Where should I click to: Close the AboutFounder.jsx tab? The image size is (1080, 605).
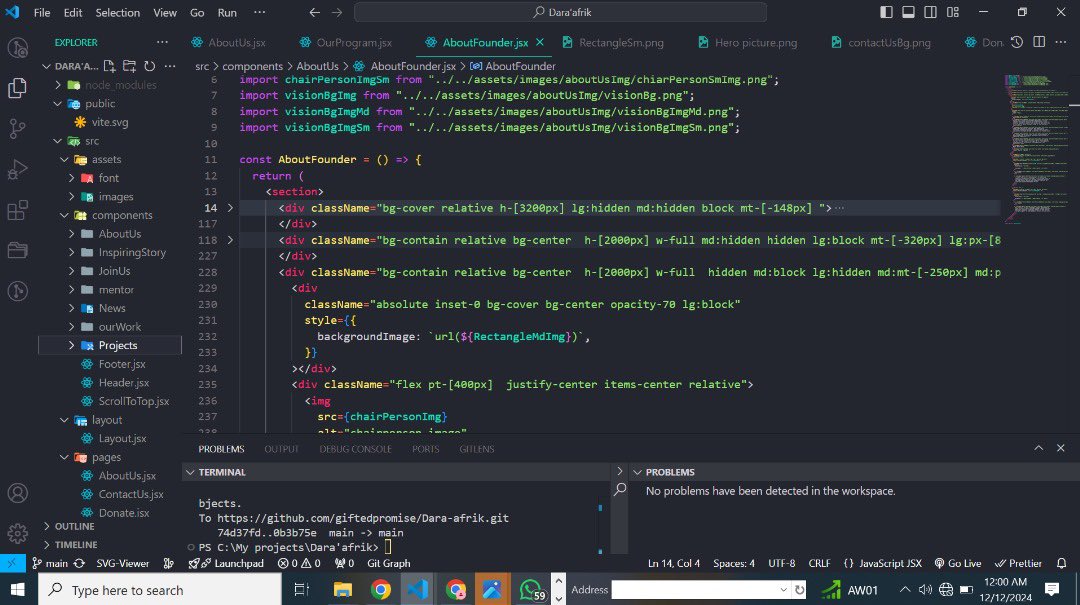coord(540,42)
